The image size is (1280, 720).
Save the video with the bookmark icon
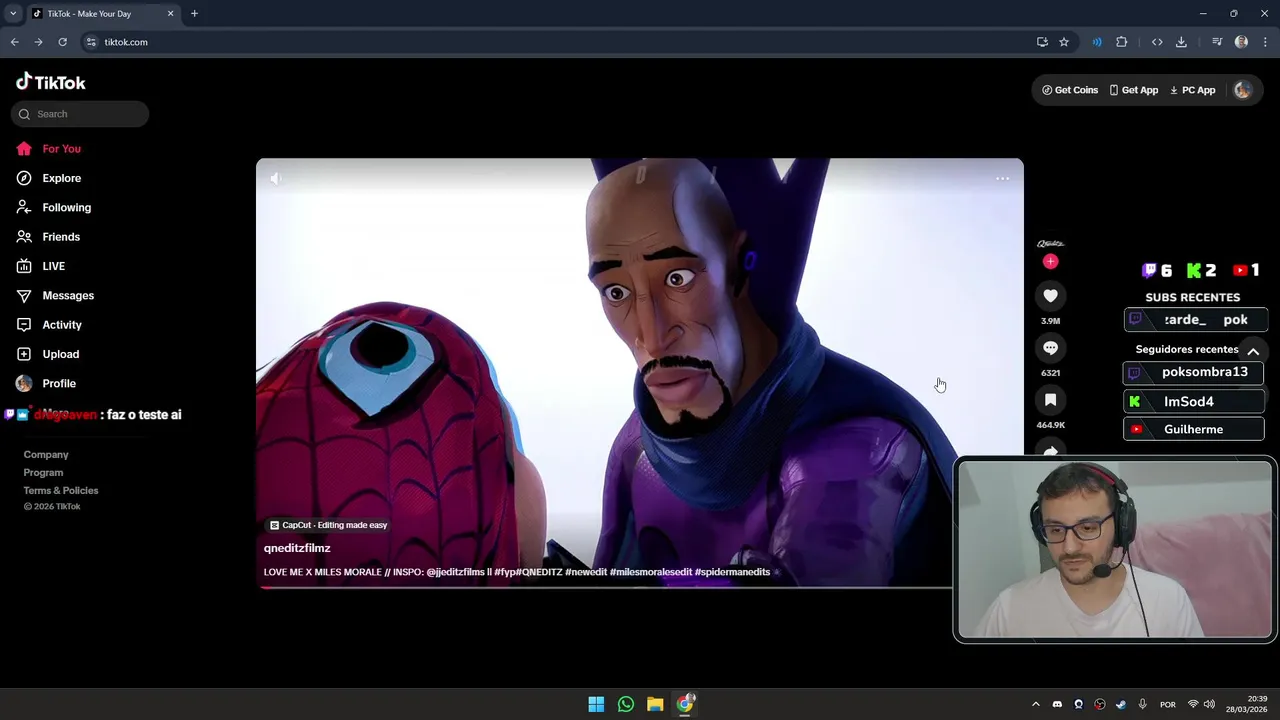[1050, 400]
